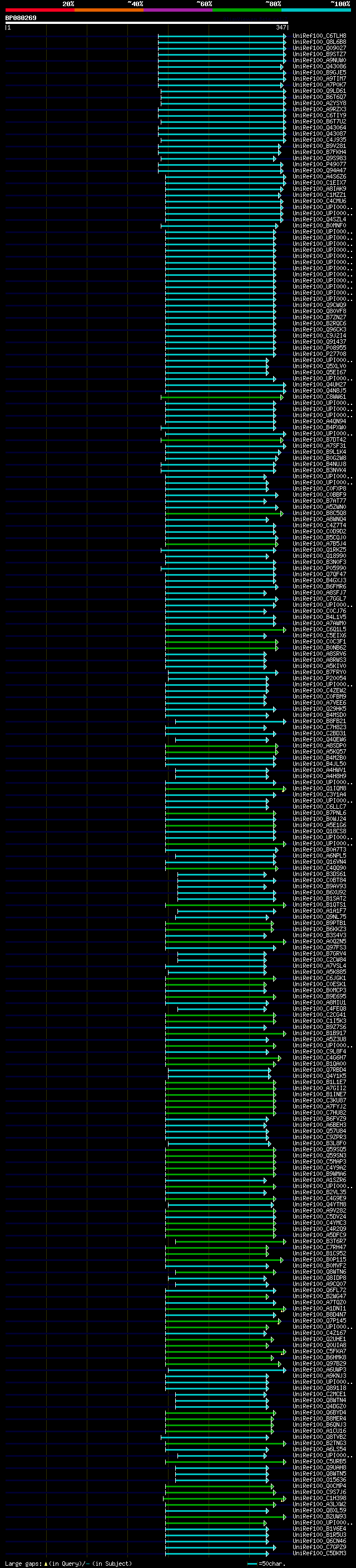Open hit UniRef100_C6TLH8 label
Viewport: 356px width, 1568px height.
(319, 36)
